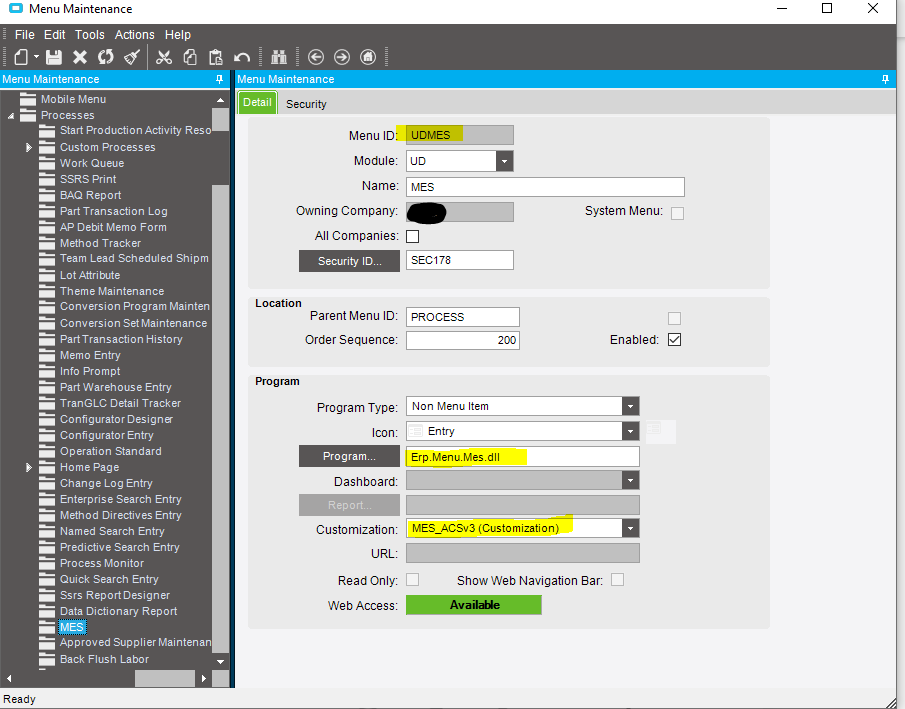The image size is (905, 709).
Task: Click the Program path input field
Action: click(x=523, y=457)
